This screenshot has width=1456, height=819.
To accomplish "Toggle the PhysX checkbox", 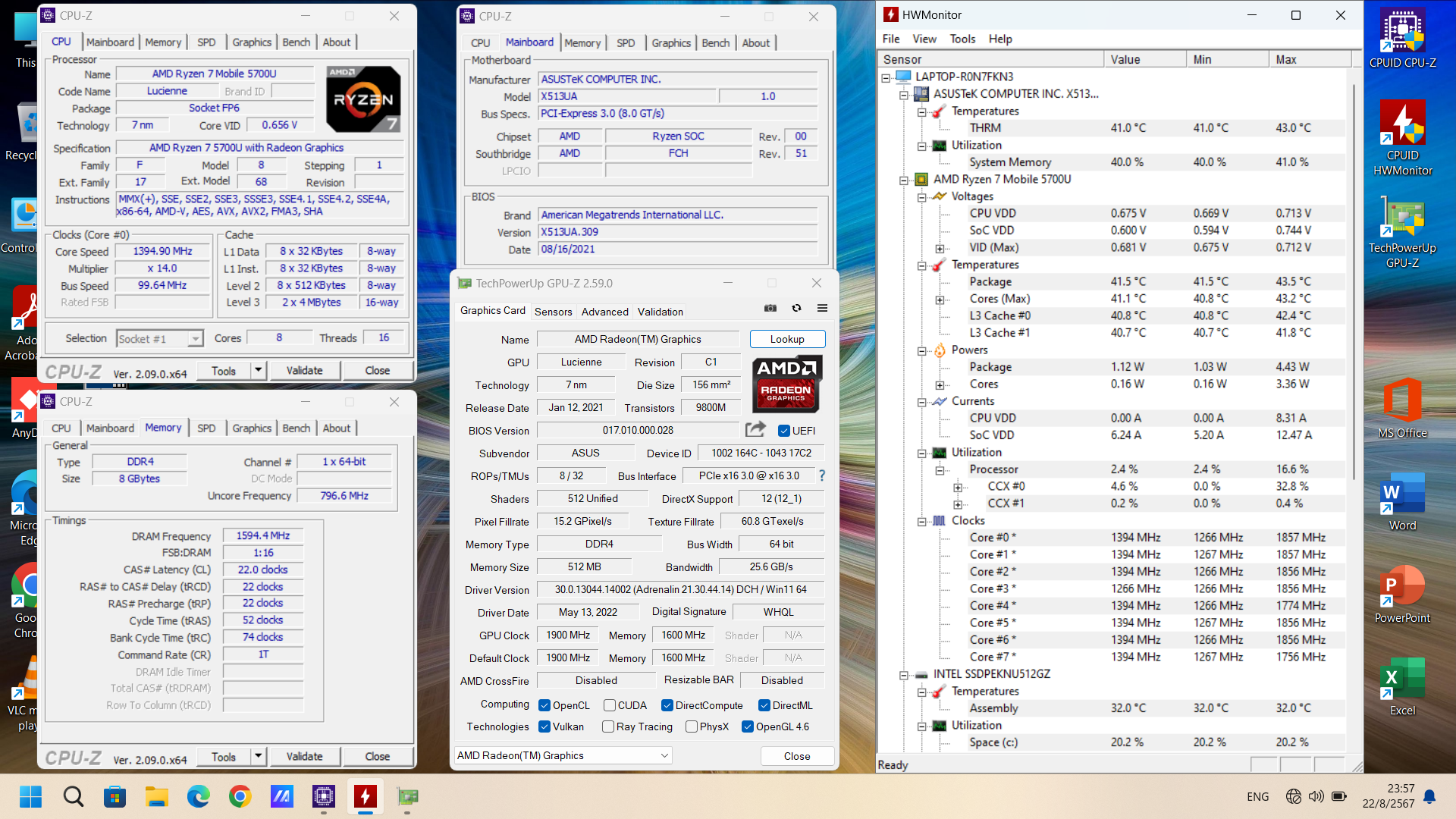I will point(691,726).
